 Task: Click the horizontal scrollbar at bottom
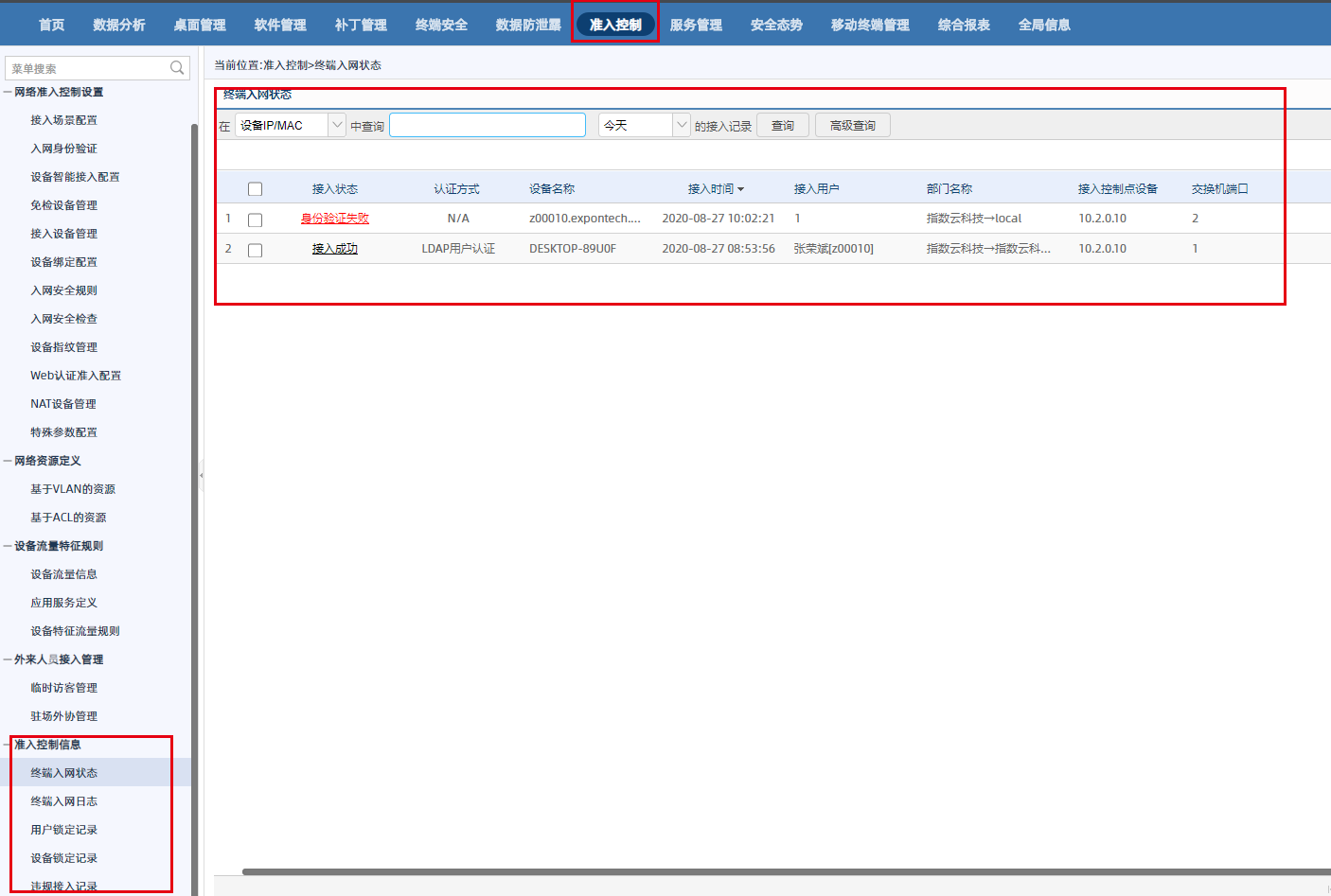click(x=786, y=871)
